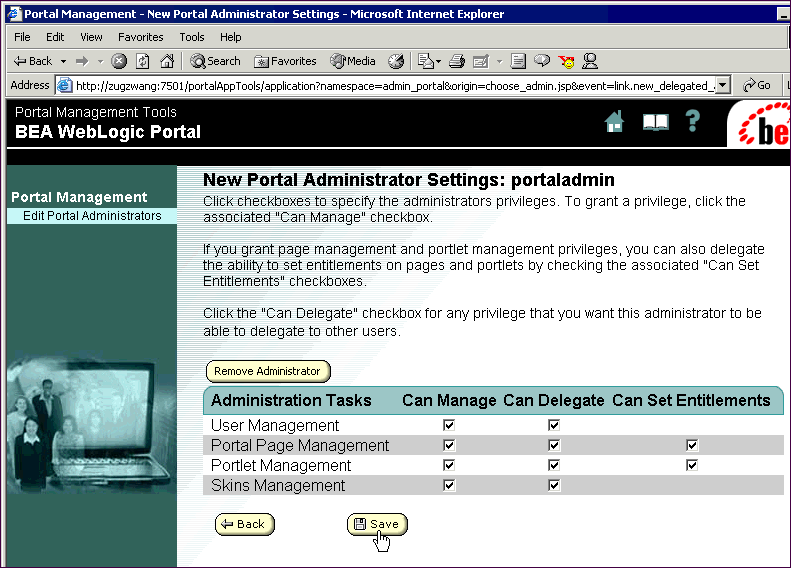Viewport: 791px width, 568px height.
Task: Click the Can Set Entitlements column header
Action: tap(691, 401)
